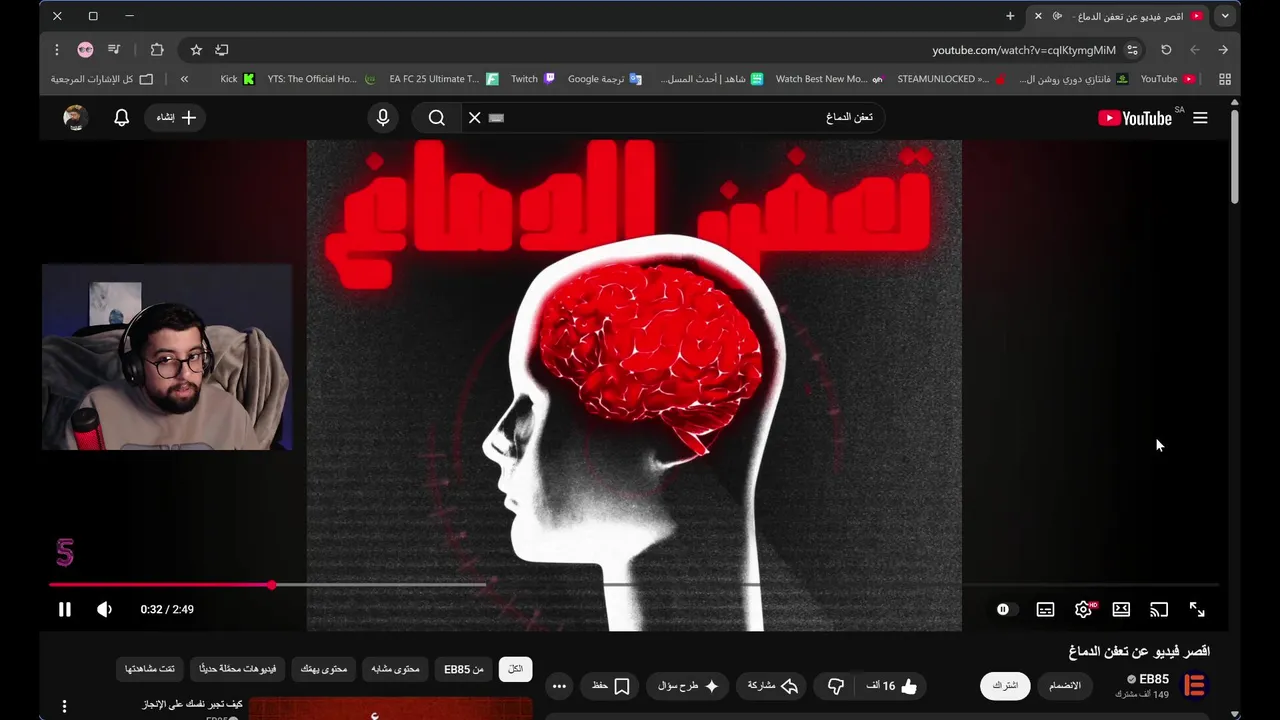Close the اقصر فيديو عن تعفن الدماغ tab
Viewport: 1280px width, 720px height.
click(1038, 16)
